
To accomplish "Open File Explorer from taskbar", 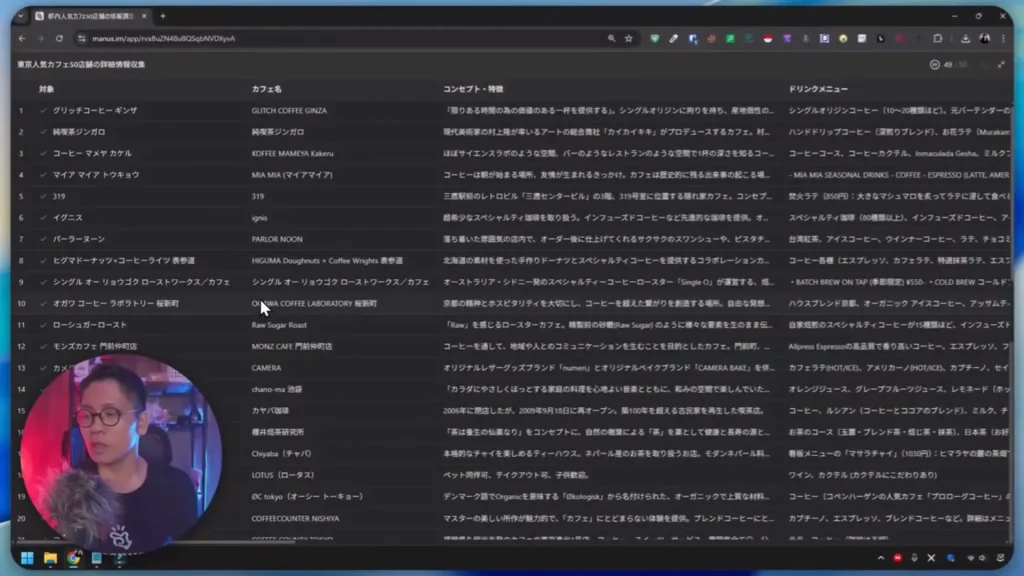I will (x=50, y=558).
